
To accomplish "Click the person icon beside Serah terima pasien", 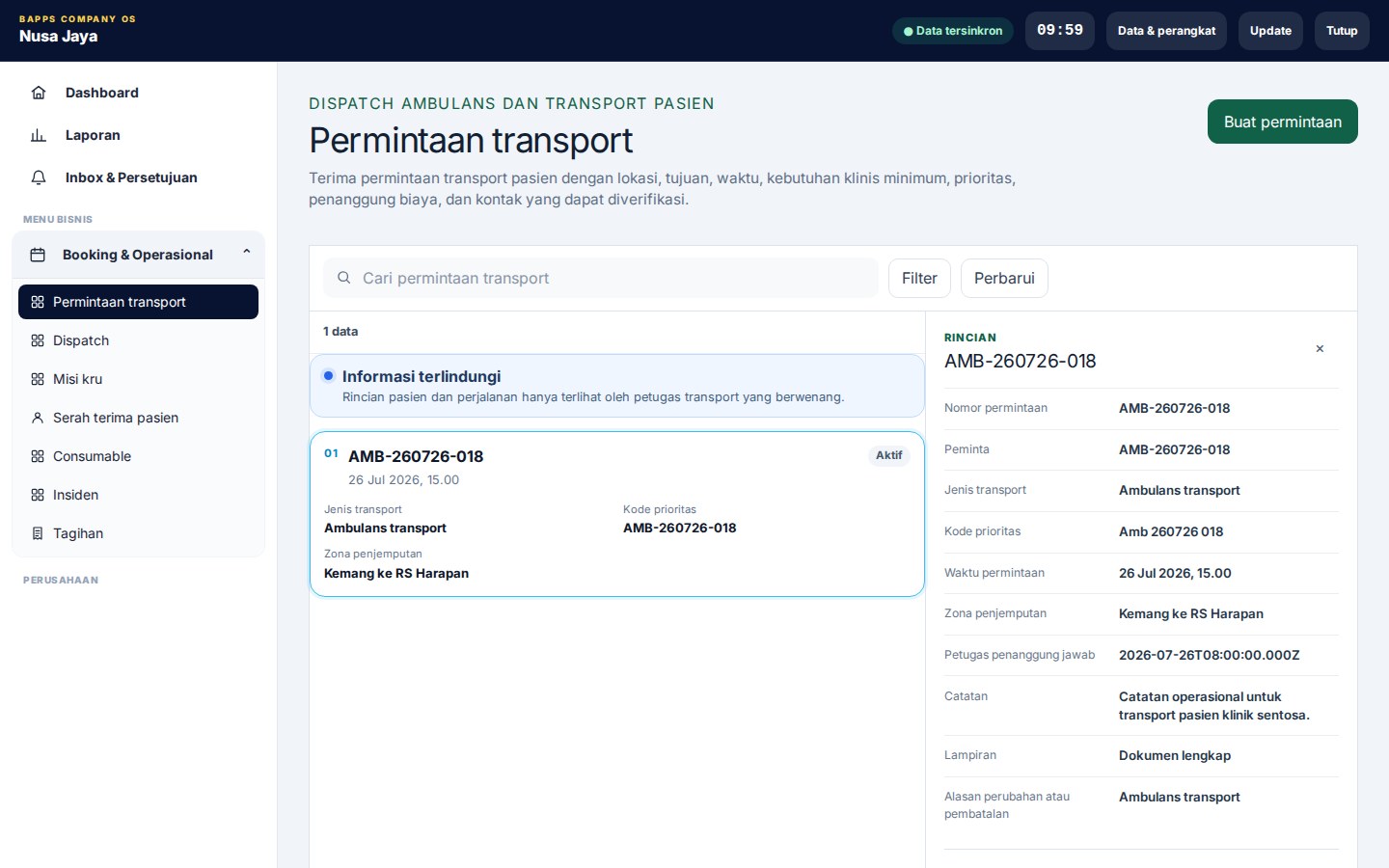I will pyautogui.click(x=38, y=418).
